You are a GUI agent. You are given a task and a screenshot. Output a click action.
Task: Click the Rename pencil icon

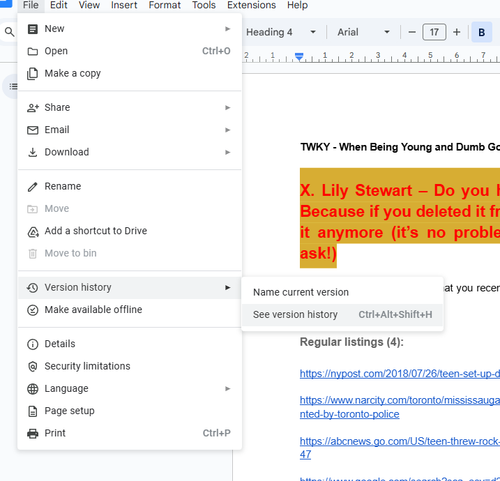tap(32, 187)
